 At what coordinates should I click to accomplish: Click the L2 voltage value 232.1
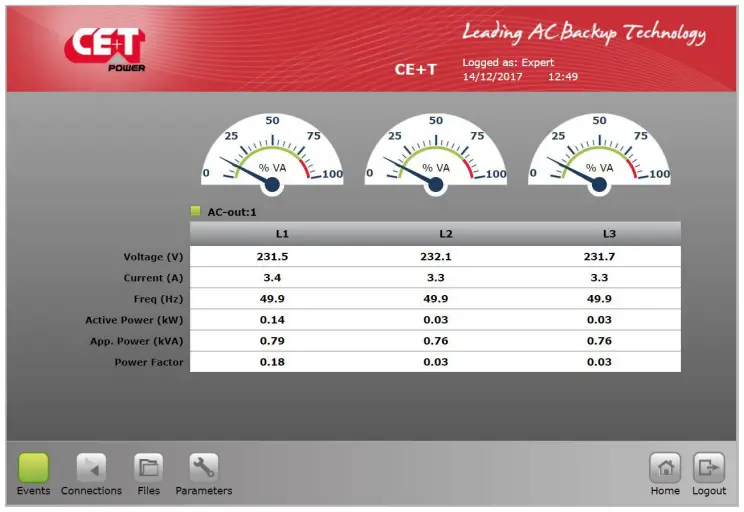tap(436, 257)
